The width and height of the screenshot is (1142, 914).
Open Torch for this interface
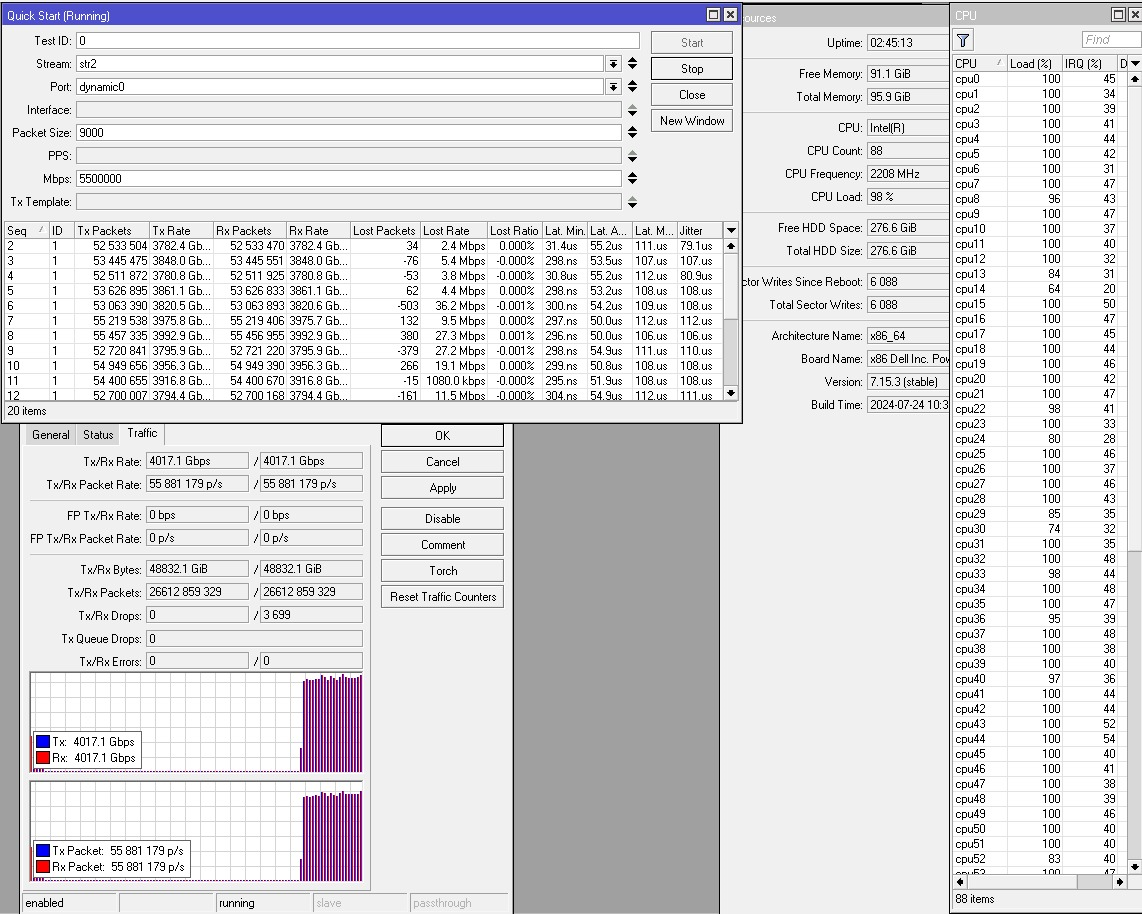point(442,571)
